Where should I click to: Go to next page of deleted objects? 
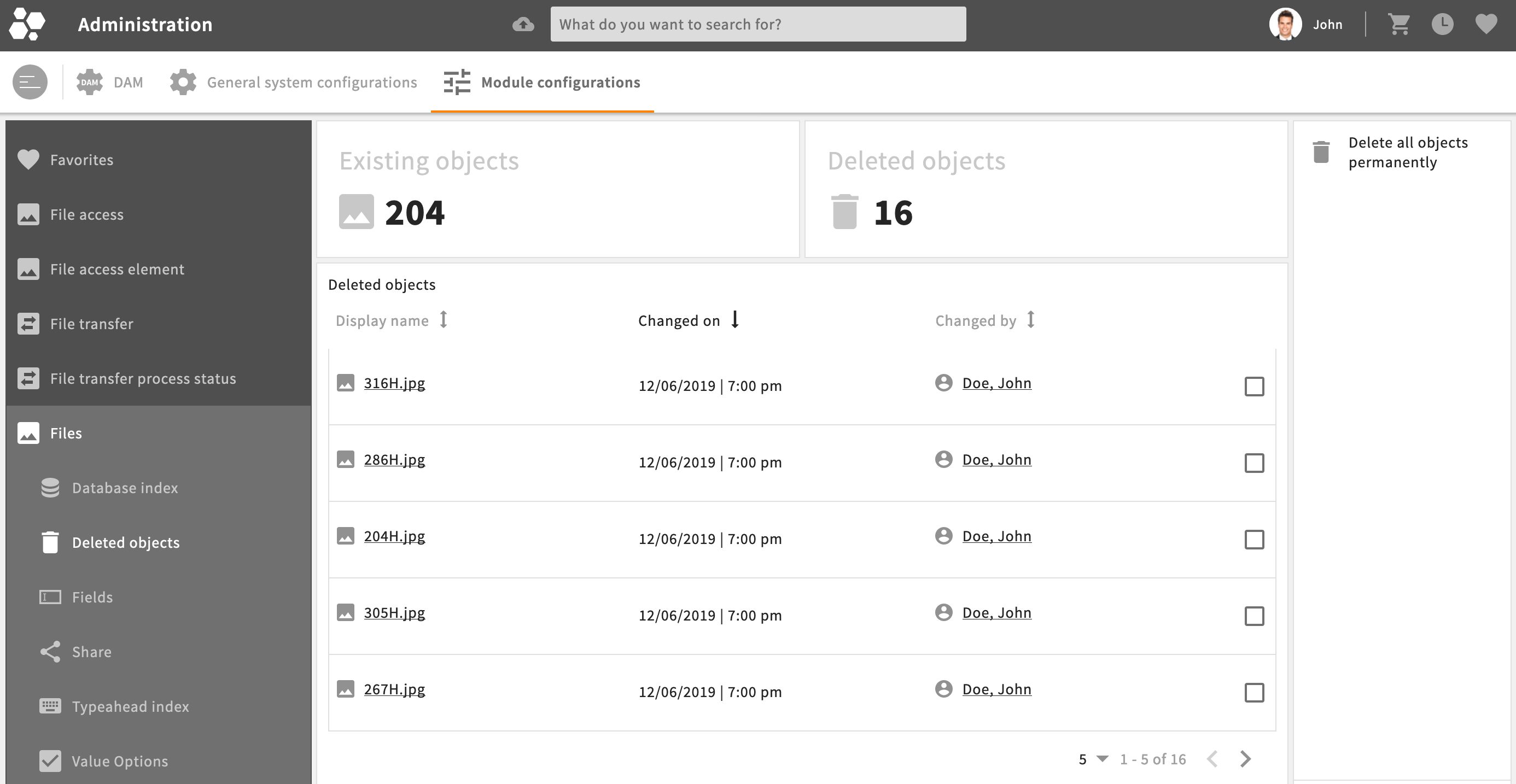tap(1245, 759)
